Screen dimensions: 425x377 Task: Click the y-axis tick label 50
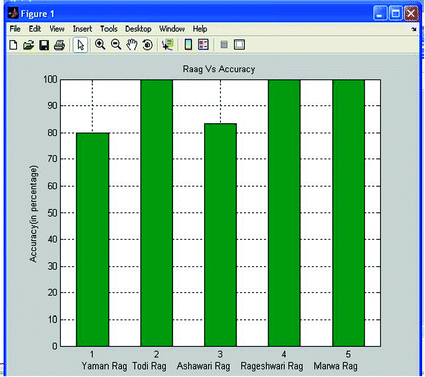click(x=52, y=213)
